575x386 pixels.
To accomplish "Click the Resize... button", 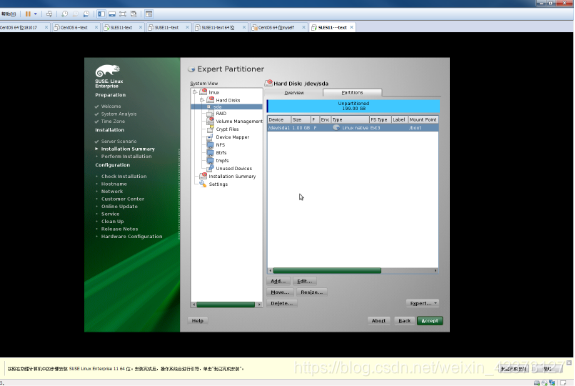I will (311, 292).
